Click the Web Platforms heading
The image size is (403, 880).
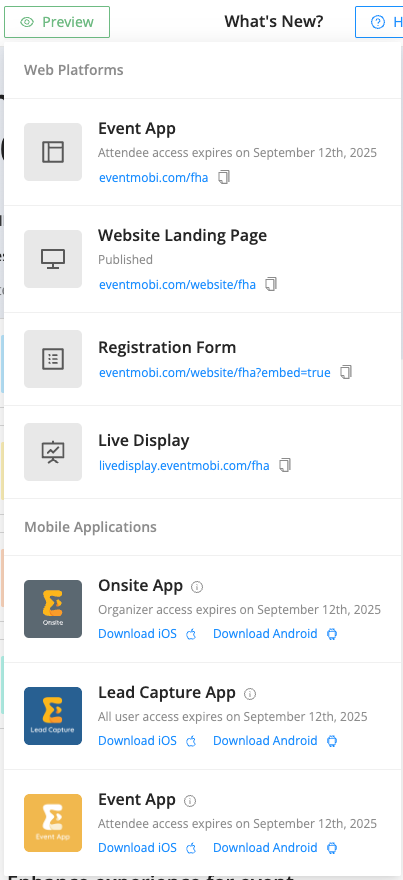click(x=74, y=70)
